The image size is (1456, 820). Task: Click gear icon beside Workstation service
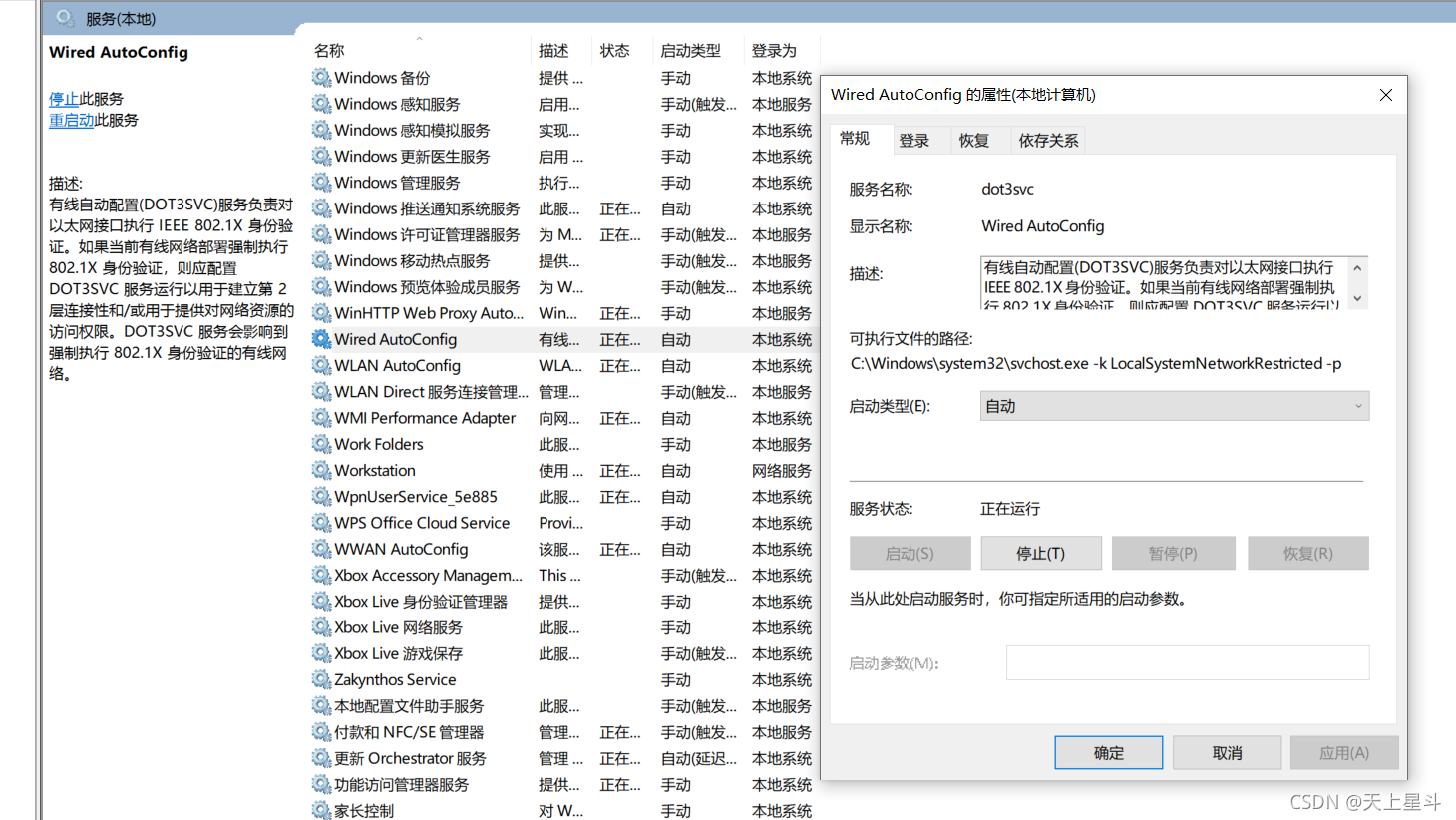(321, 471)
